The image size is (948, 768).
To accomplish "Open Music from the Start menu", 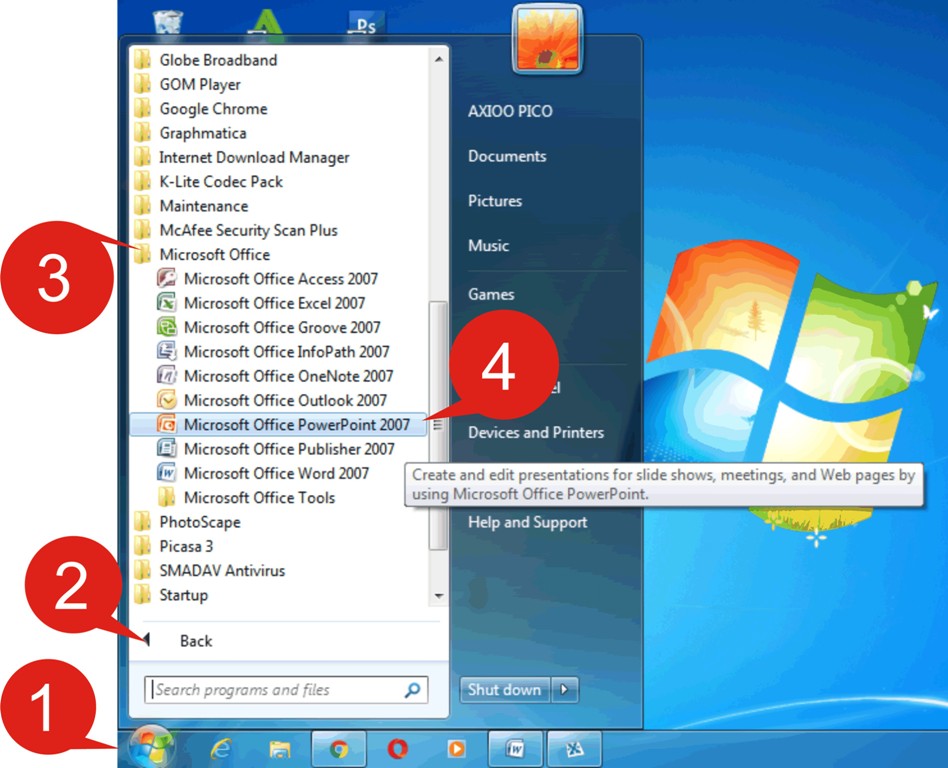I will coord(489,246).
